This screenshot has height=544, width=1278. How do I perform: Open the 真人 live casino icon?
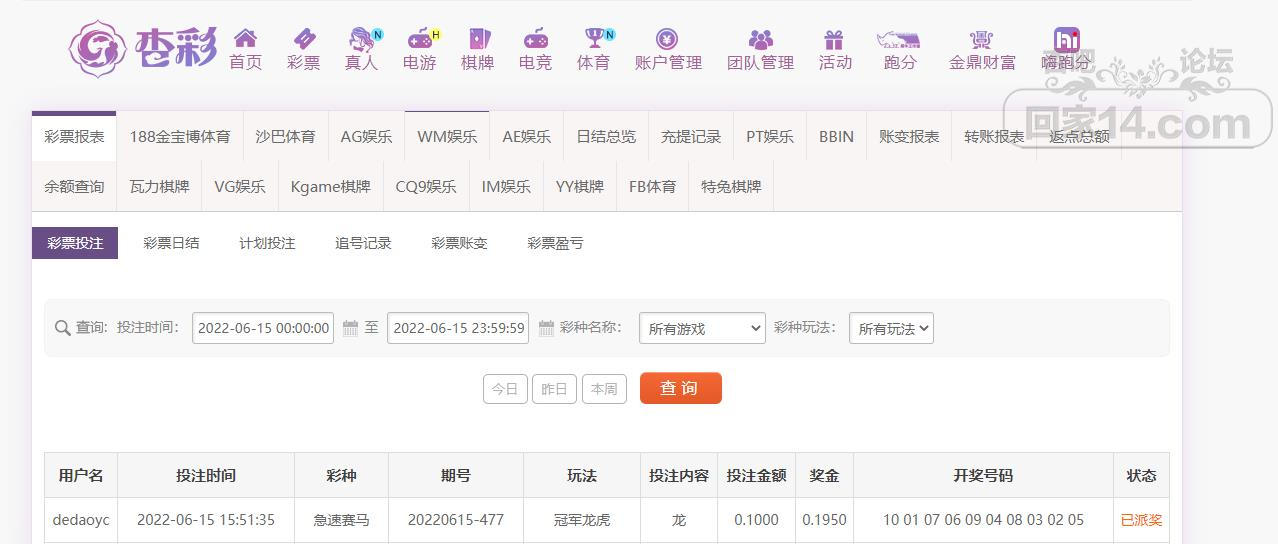pos(361,39)
